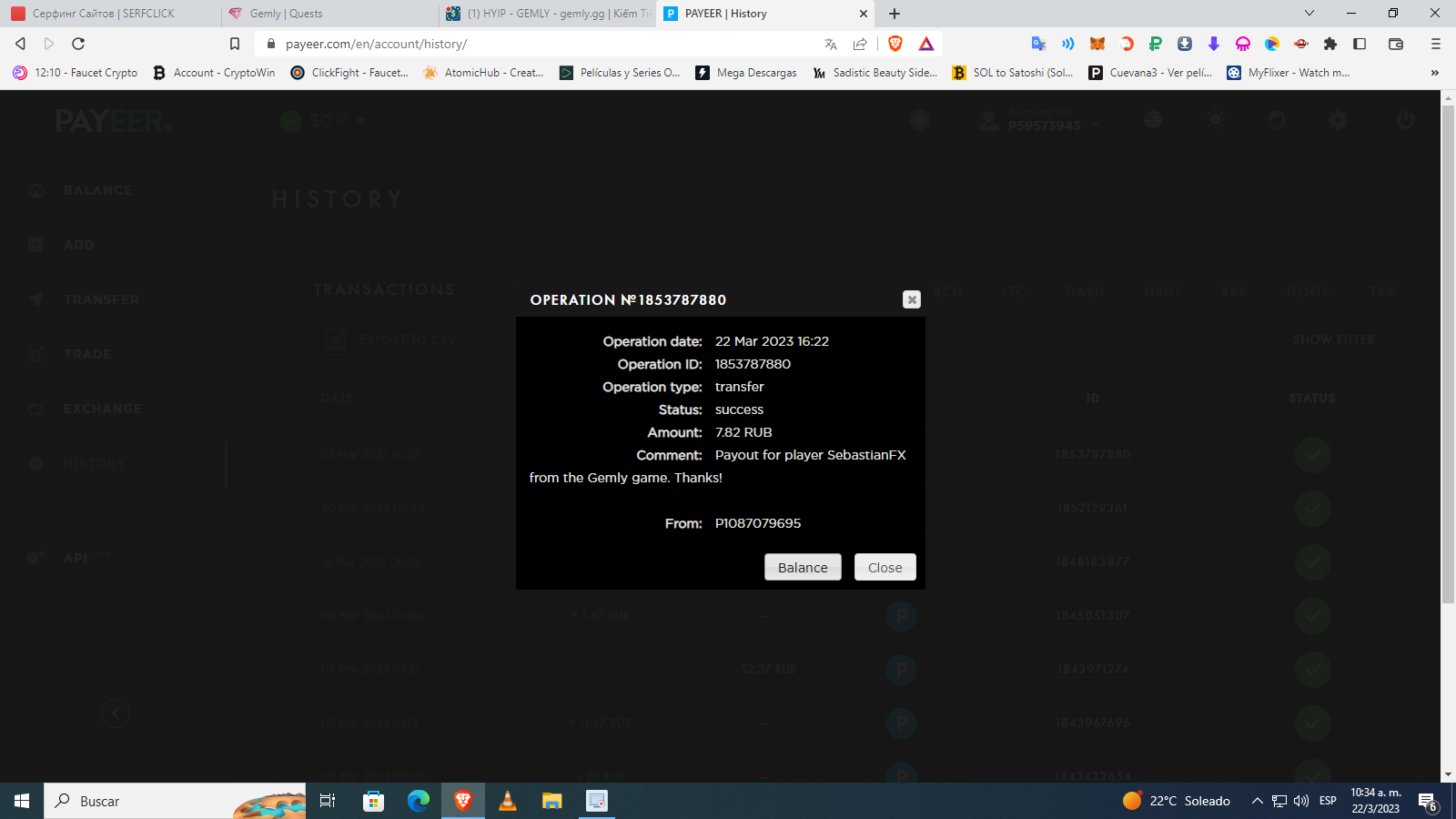The width and height of the screenshot is (1456, 819).
Task: Switch to the HYIP - GEMLY tab
Action: tap(548, 14)
